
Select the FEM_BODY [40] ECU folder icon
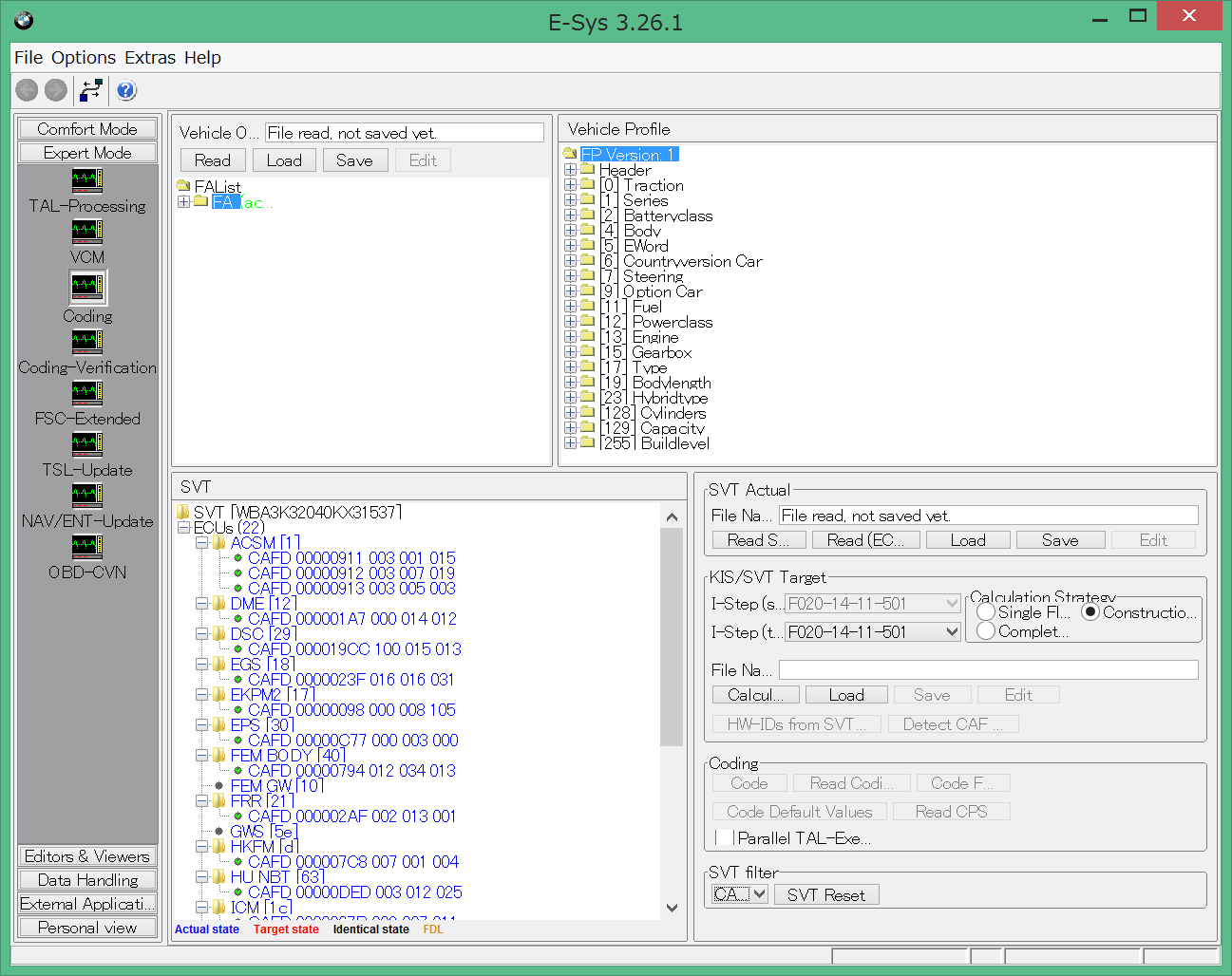pos(219,755)
